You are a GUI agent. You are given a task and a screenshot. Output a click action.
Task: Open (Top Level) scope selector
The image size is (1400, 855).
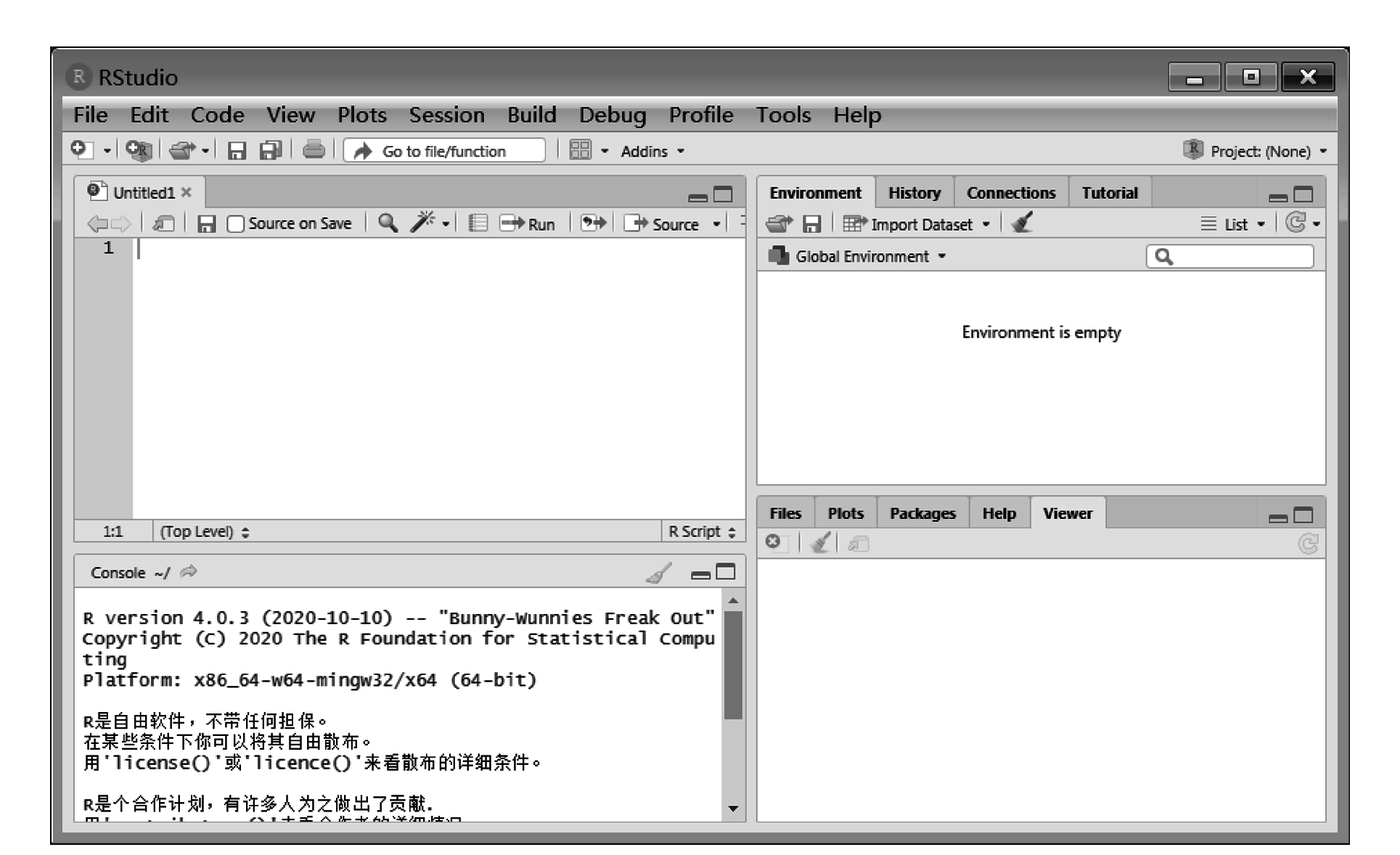pos(205,531)
